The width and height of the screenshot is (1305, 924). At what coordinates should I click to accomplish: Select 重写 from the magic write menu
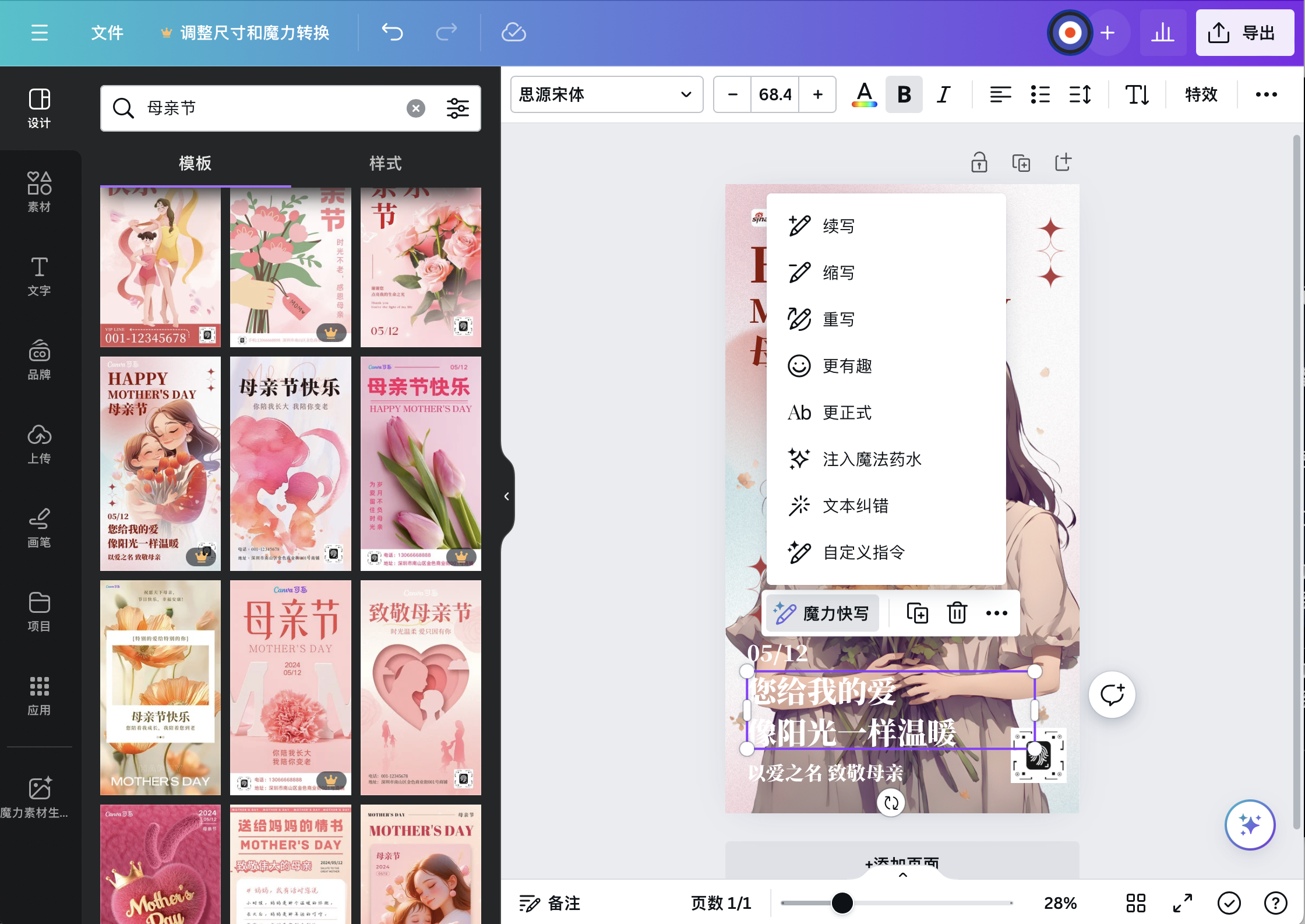pyautogui.click(x=838, y=319)
